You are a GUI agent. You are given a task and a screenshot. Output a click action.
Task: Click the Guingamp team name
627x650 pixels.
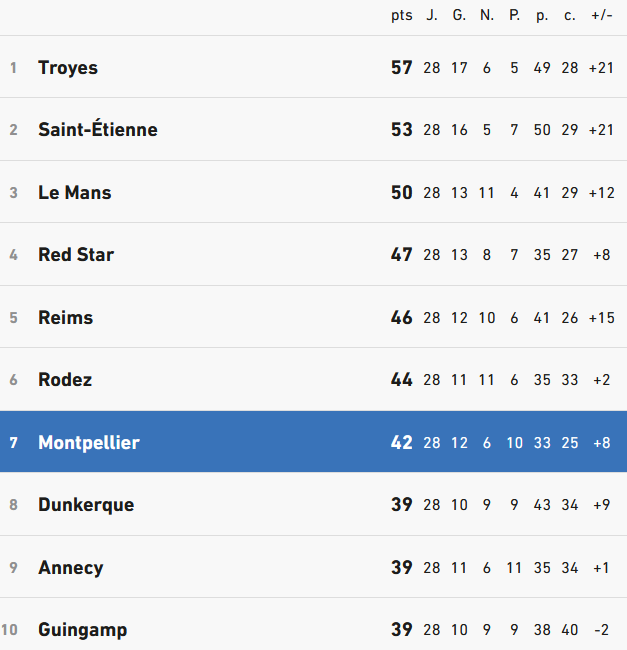83,630
